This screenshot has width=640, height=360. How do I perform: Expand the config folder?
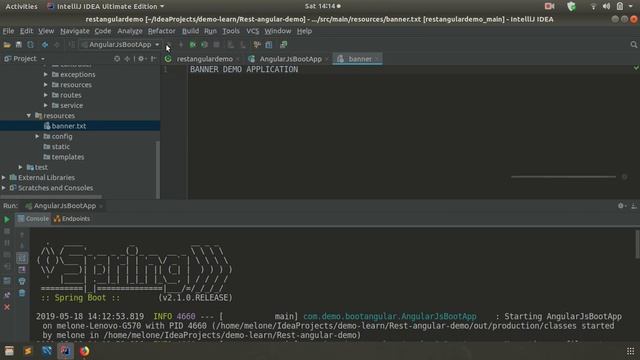tap(37, 136)
